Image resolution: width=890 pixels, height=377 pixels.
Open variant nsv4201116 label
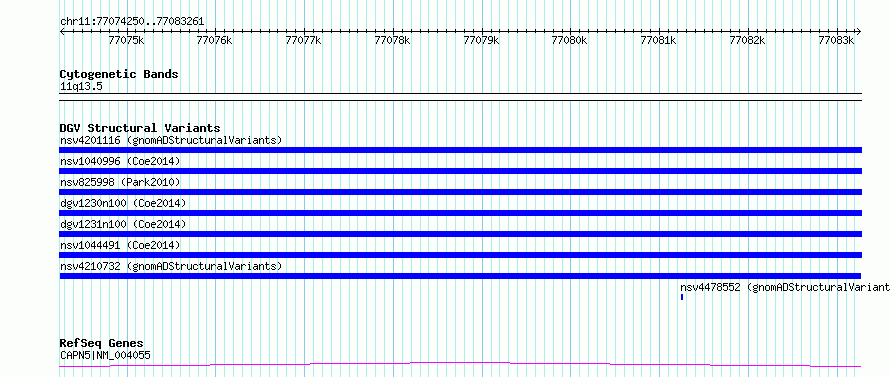171,140
